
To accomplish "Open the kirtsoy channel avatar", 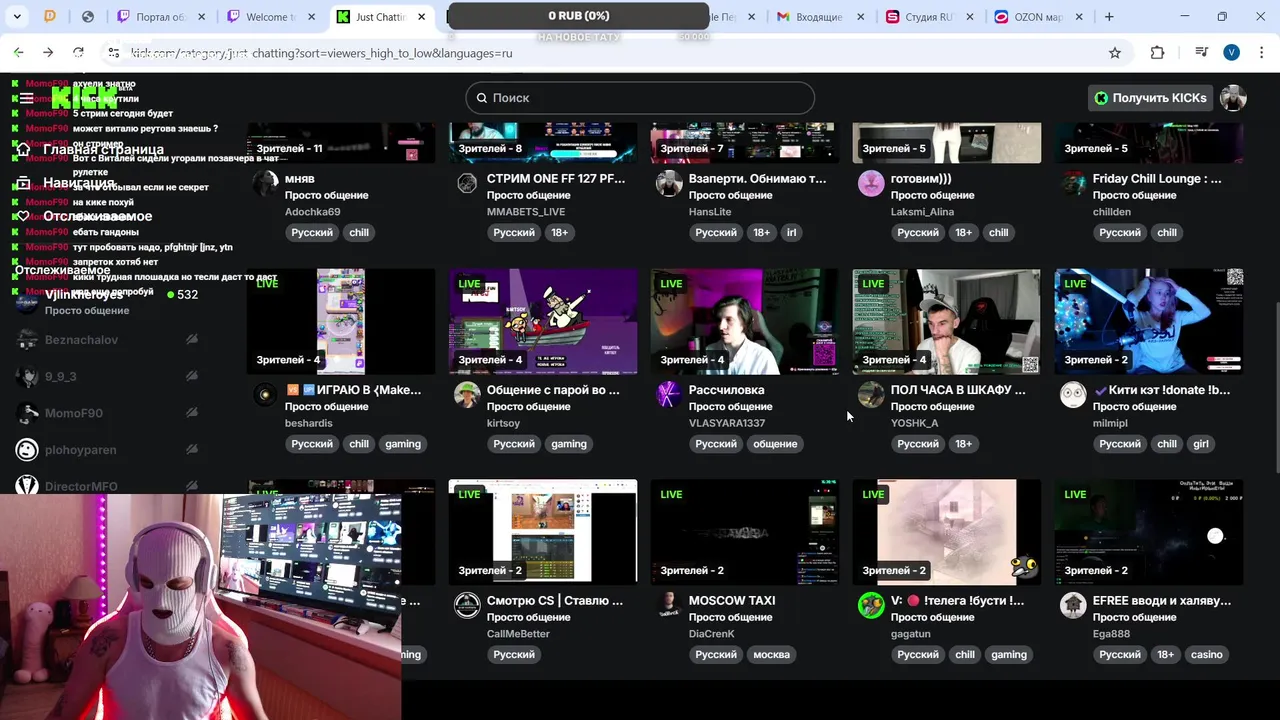I will pos(467,395).
